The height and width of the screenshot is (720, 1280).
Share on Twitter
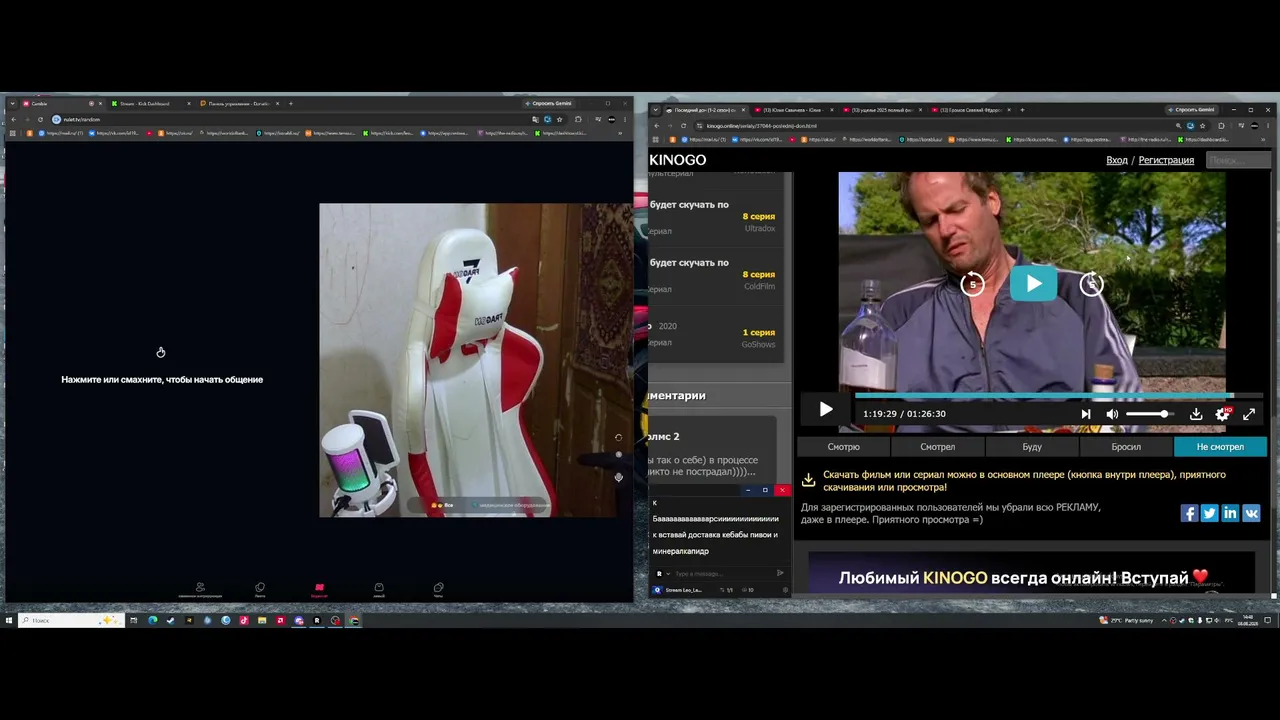point(1209,513)
